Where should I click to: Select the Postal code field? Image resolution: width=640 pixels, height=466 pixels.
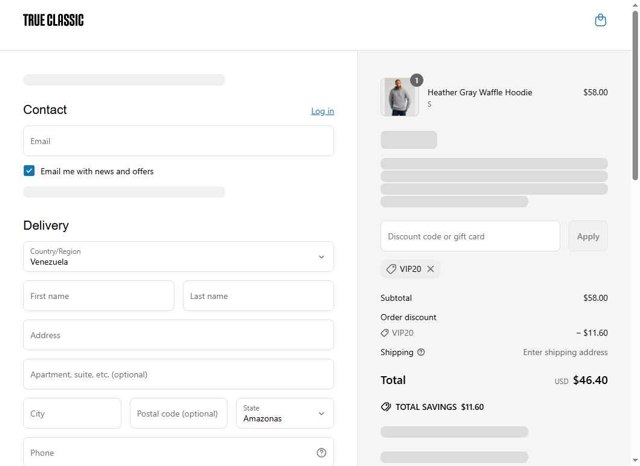point(178,413)
